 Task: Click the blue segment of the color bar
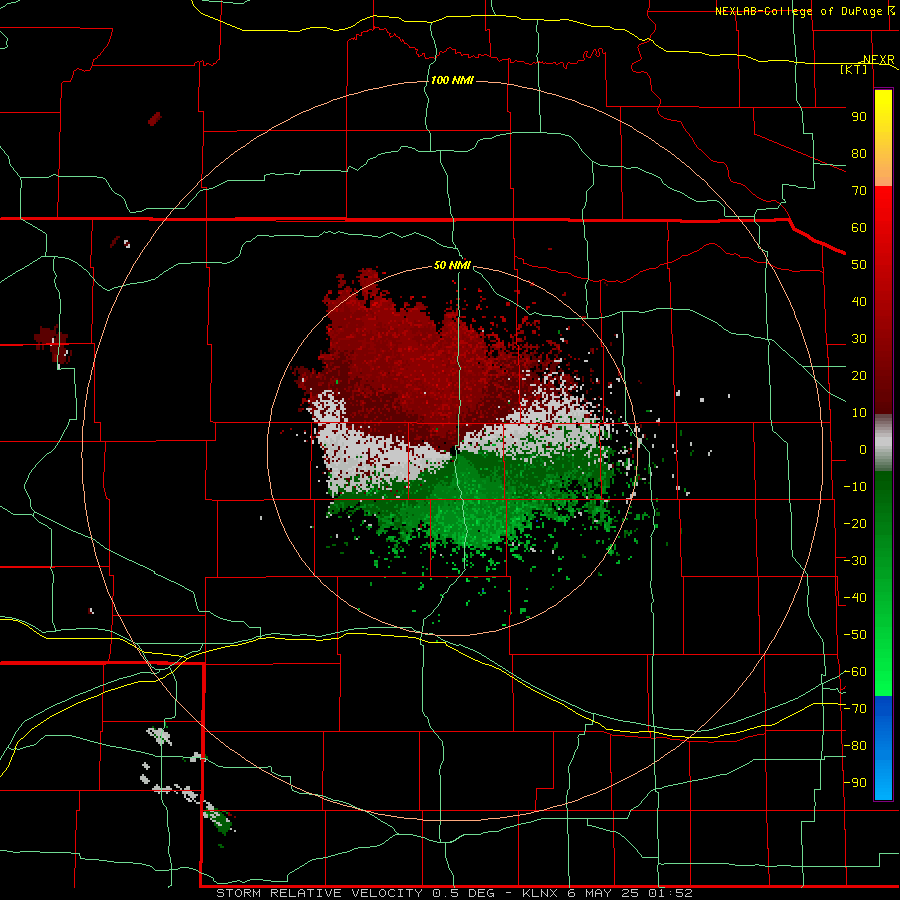(x=883, y=747)
